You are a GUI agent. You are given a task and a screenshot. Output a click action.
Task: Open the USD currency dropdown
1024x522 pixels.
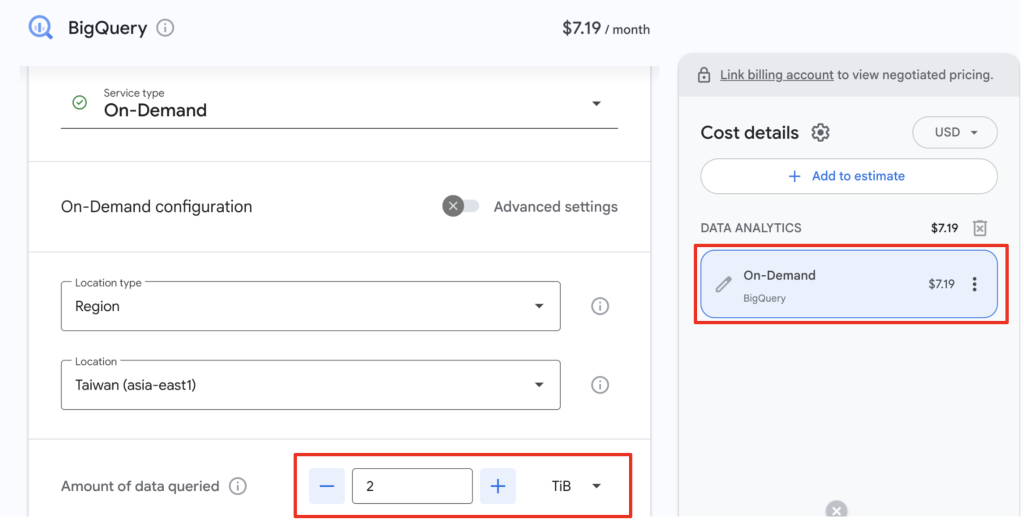955,133
